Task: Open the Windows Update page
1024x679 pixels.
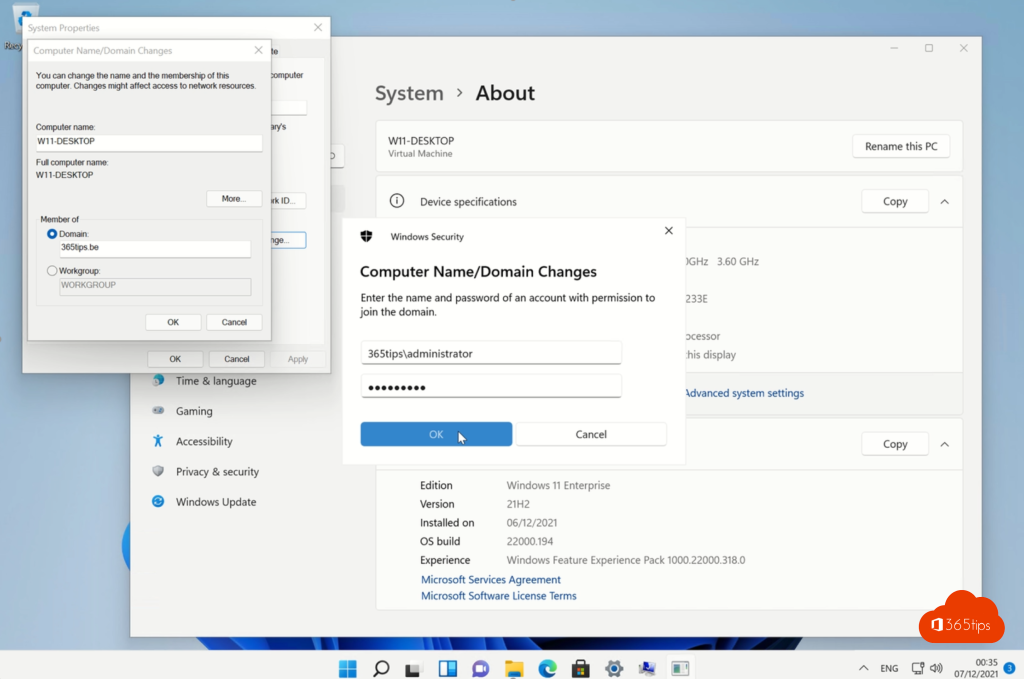Action: coord(216,501)
